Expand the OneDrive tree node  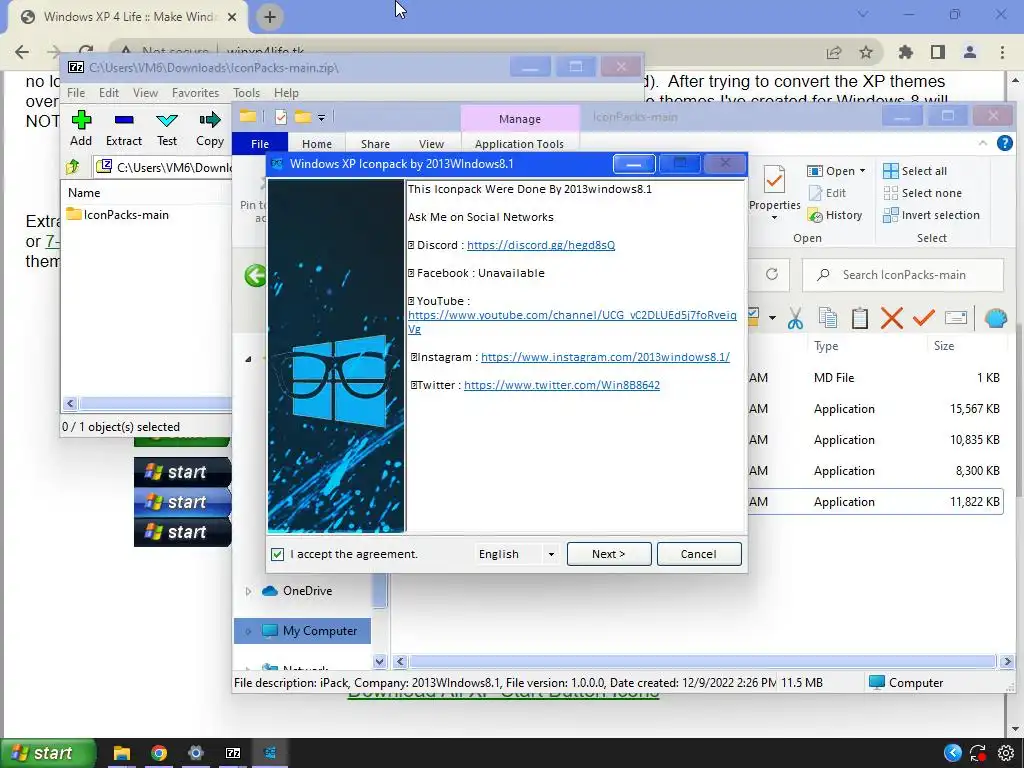[x=248, y=591]
